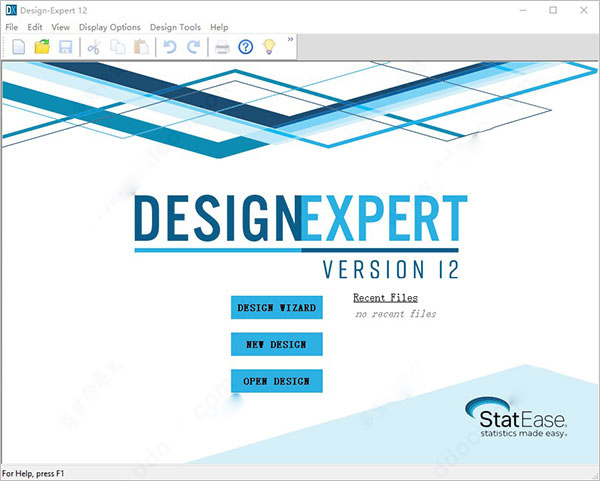Click the Save disk icon
The height and width of the screenshot is (481, 600).
click(x=65, y=47)
